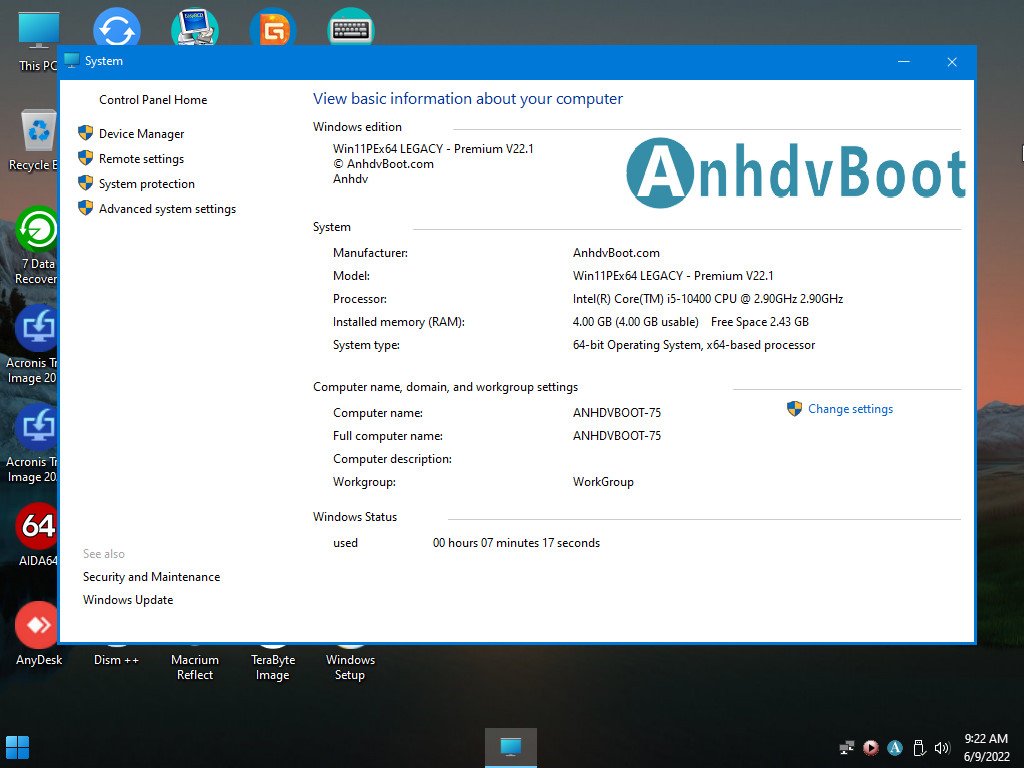Click blue A tray icon
Screen dimensions: 1024x768
pyautogui.click(x=895, y=748)
